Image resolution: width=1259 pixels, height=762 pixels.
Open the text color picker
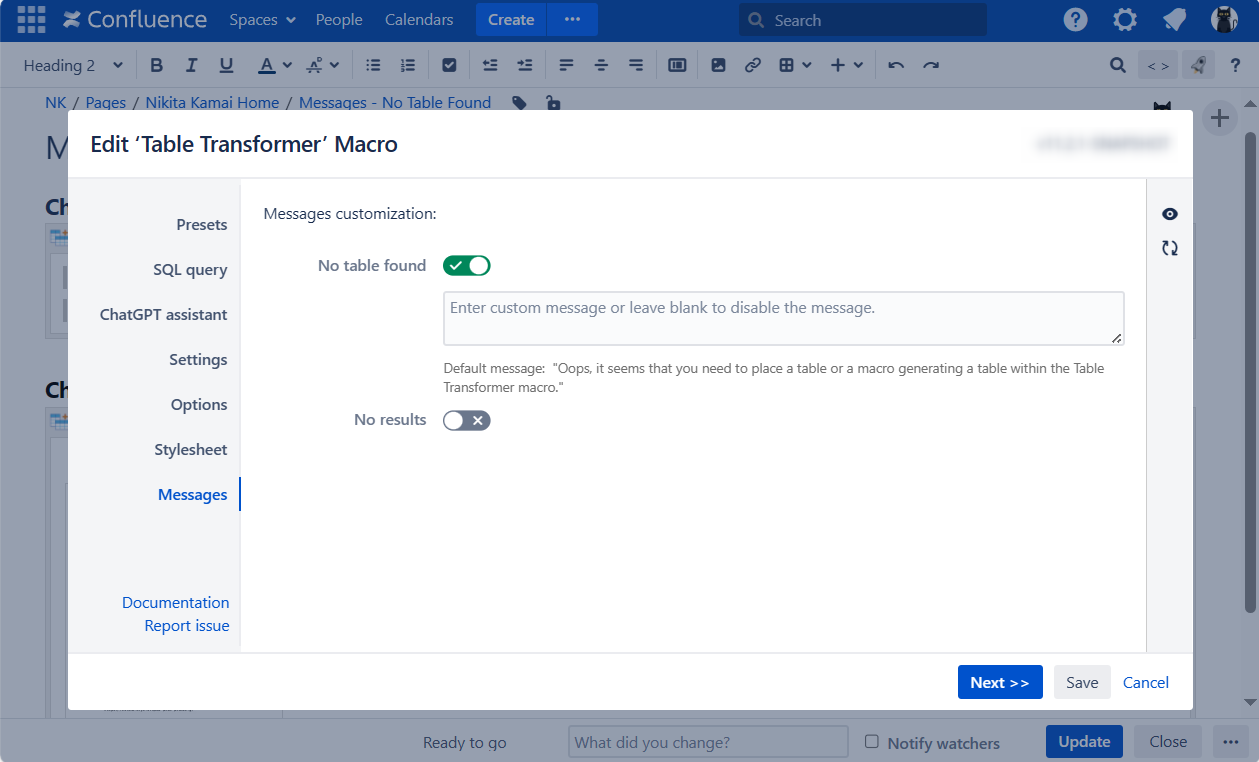pos(287,65)
